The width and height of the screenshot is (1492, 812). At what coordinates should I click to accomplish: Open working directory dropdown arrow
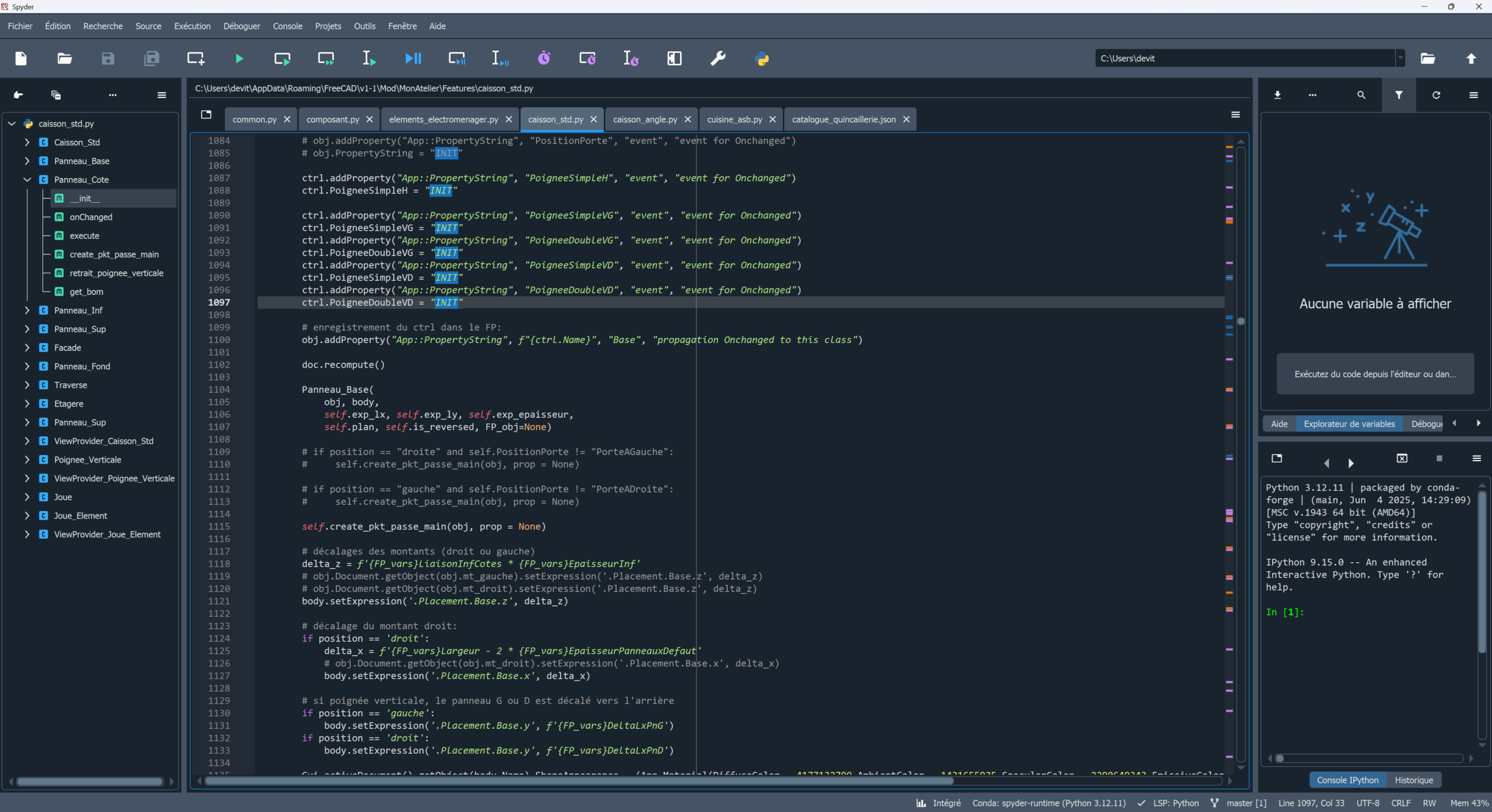(1400, 58)
